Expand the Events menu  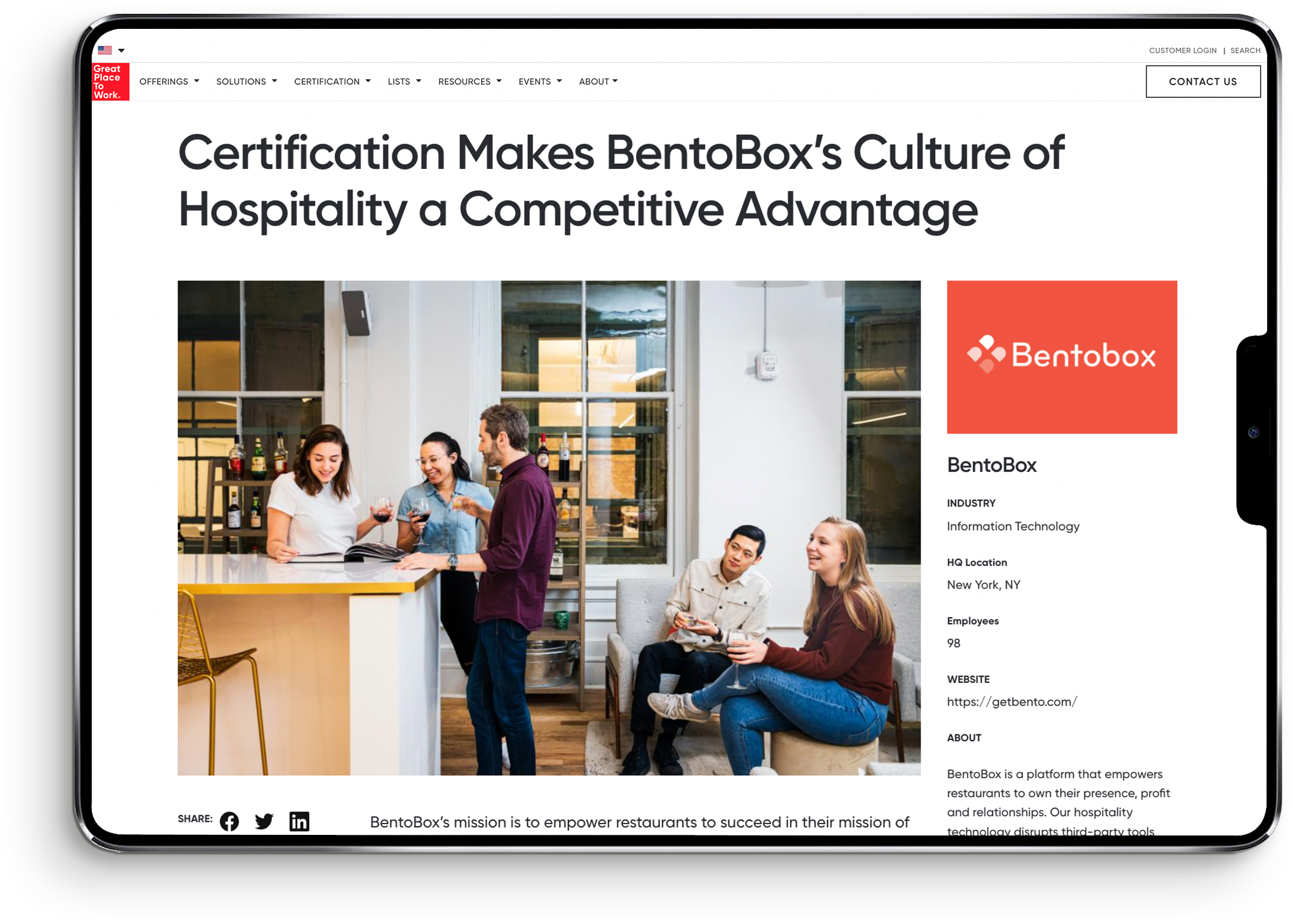(x=540, y=82)
